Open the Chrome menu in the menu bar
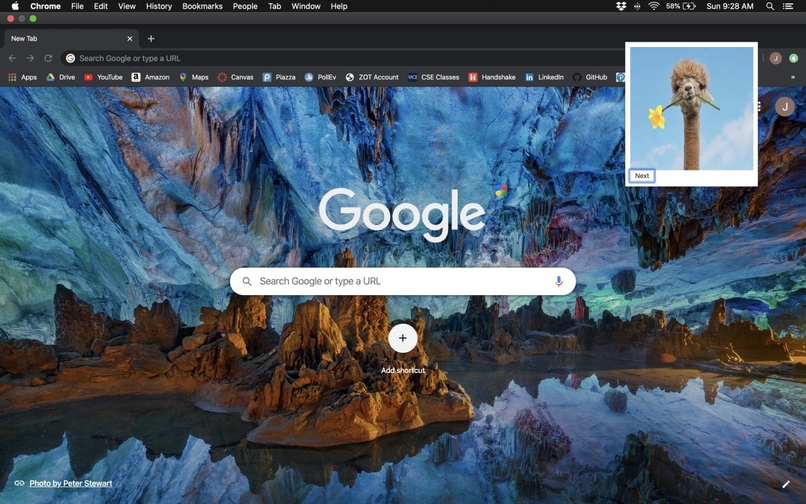This screenshot has height=504, width=806. pyautogui.click(x=45, y=6)
